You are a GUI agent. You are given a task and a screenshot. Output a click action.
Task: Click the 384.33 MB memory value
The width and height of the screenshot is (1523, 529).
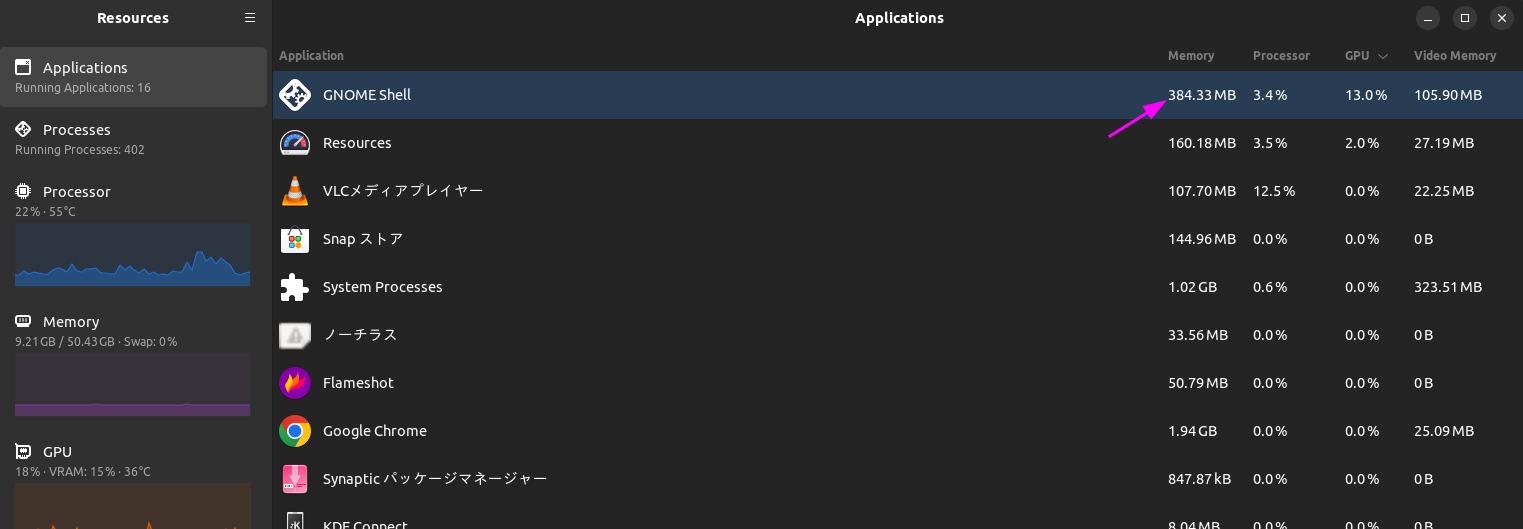coord(1202,95)
